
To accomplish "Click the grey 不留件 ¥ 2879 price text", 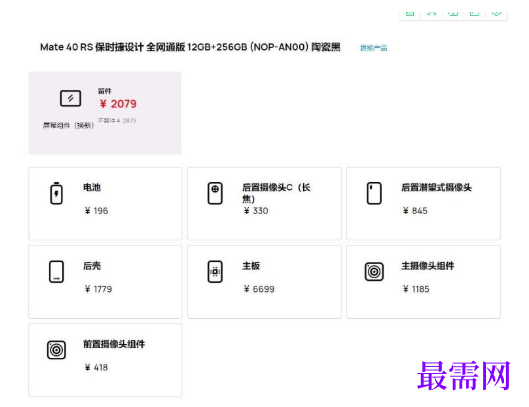I will pos(117,120).
